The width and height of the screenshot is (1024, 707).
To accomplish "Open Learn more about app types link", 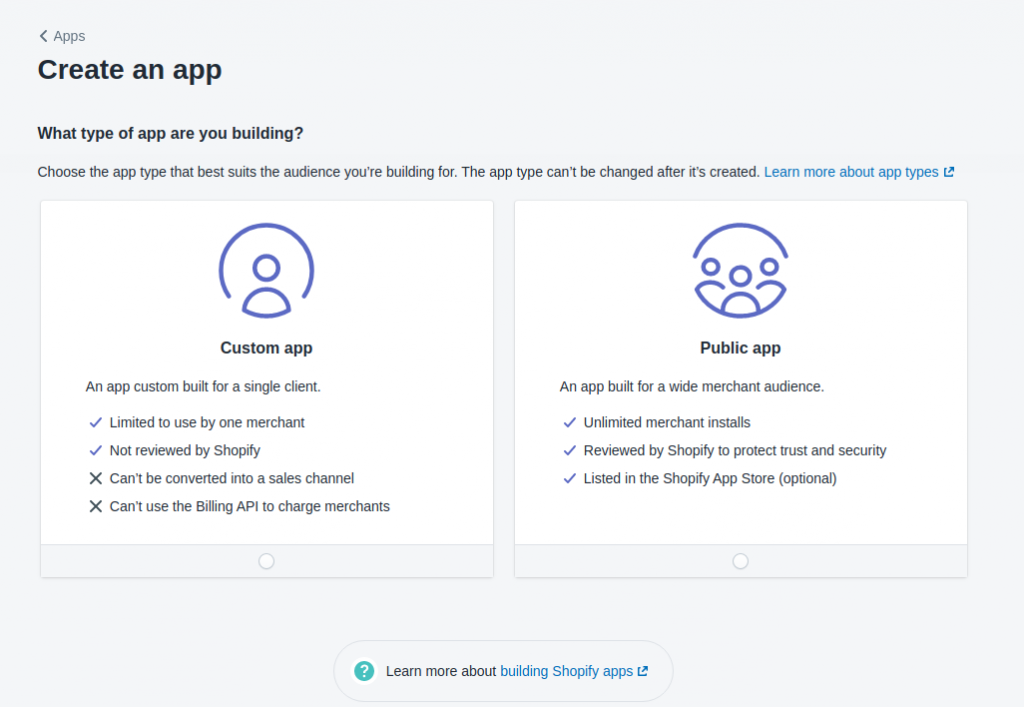I will (851, 172).
